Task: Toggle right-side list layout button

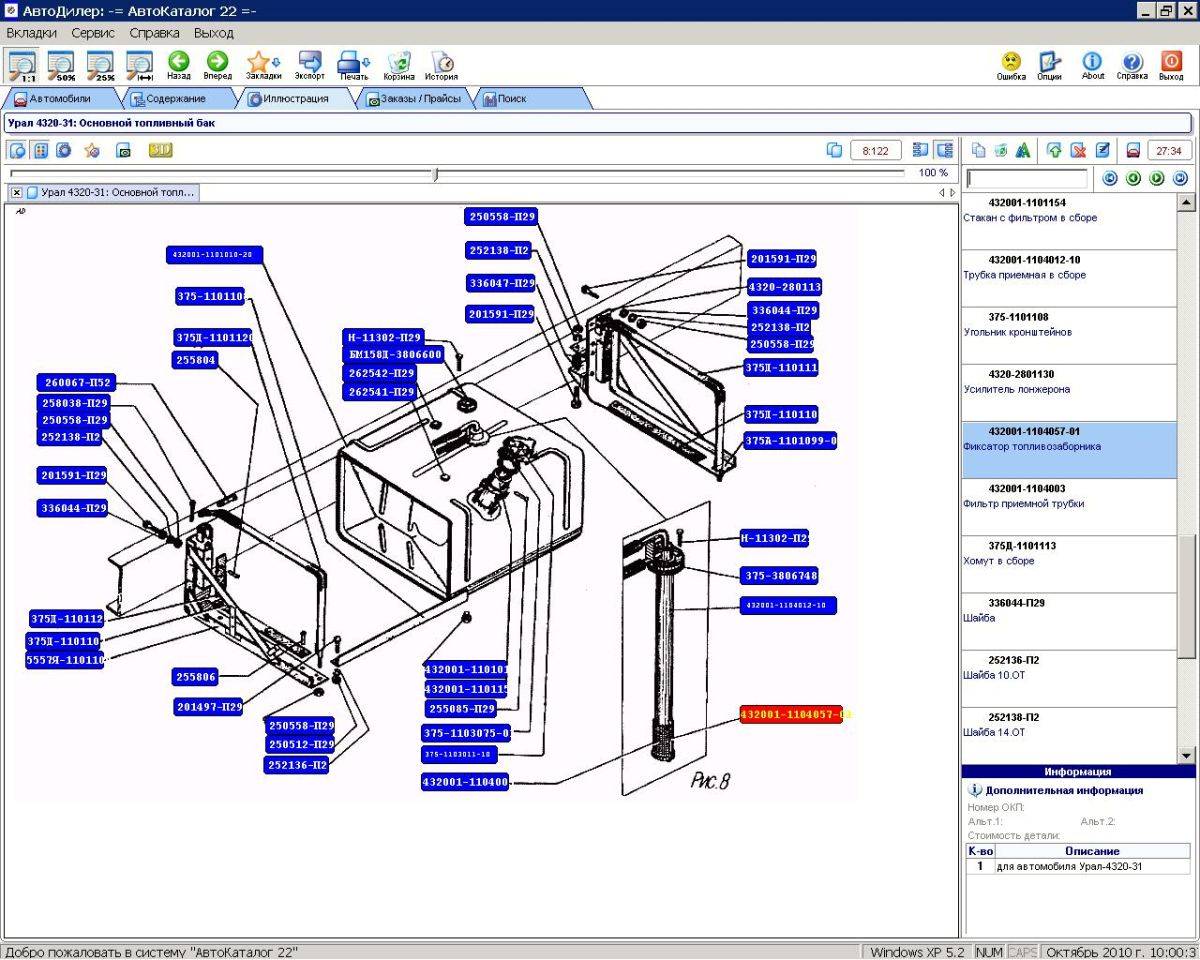Action: pyautogui.click(x=944, y=150)
